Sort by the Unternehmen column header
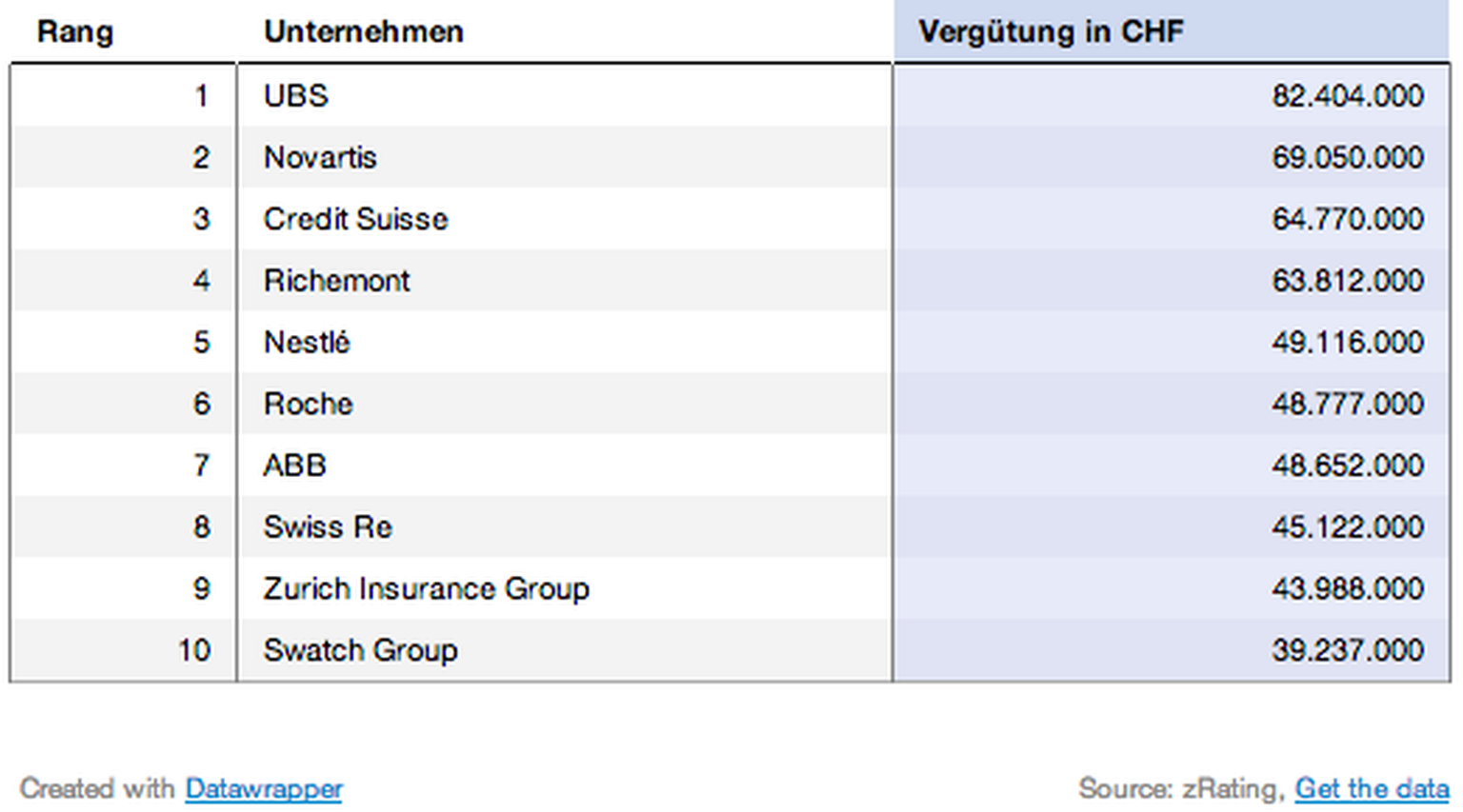 pyautogui.click(x=364, y=32)
